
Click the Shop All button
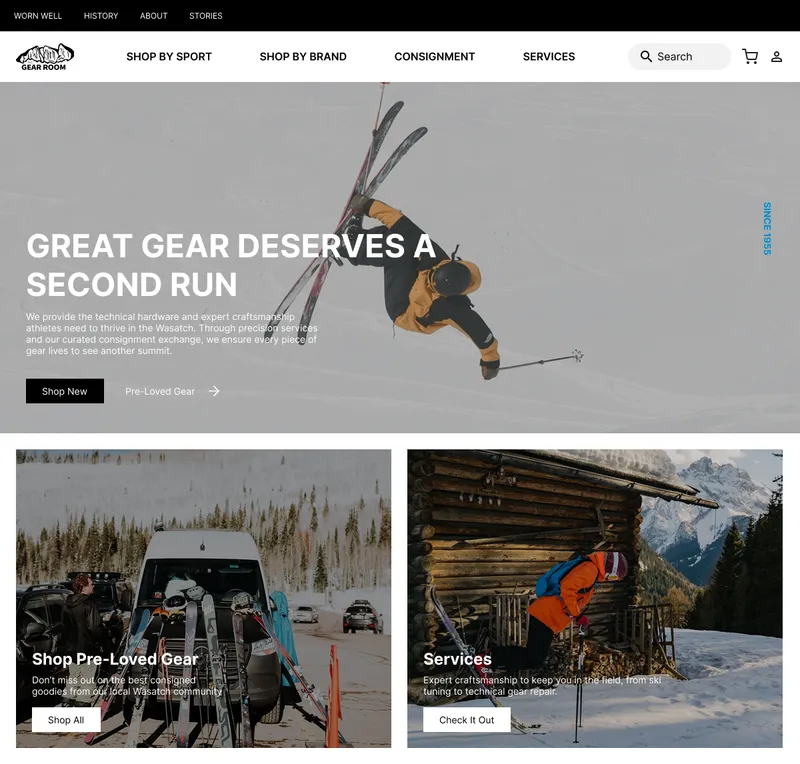point(66,720)
